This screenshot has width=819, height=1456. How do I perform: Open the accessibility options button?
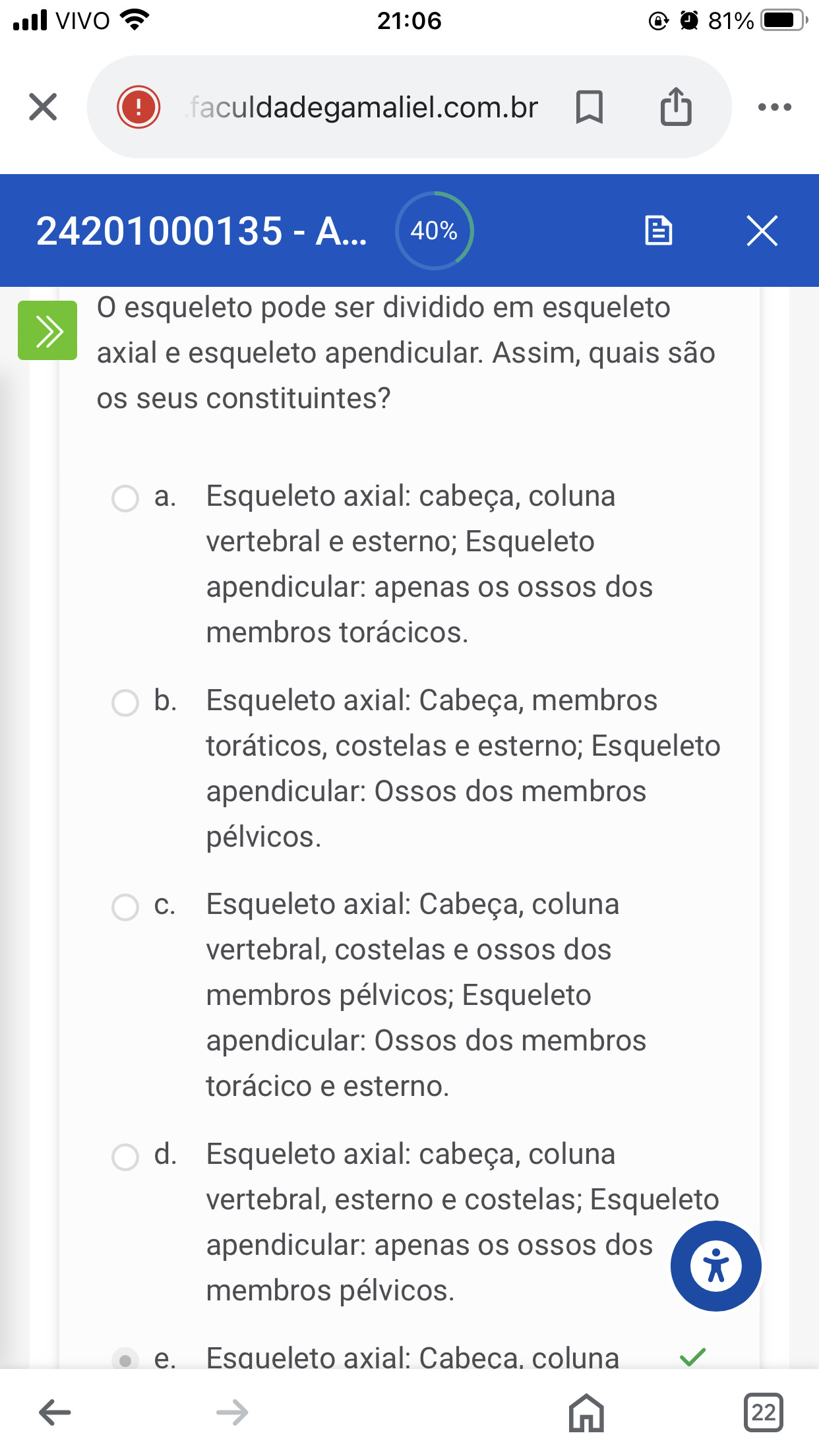[x=716, y=1266]
